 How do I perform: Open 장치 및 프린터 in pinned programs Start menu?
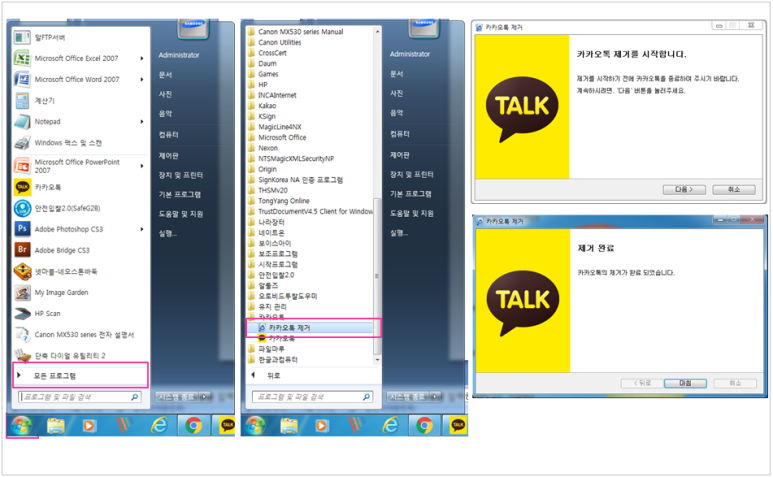[x=180, y=175]
